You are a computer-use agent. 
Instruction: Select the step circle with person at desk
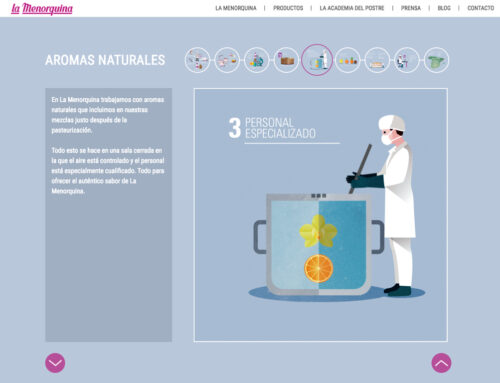click(407, 60)
